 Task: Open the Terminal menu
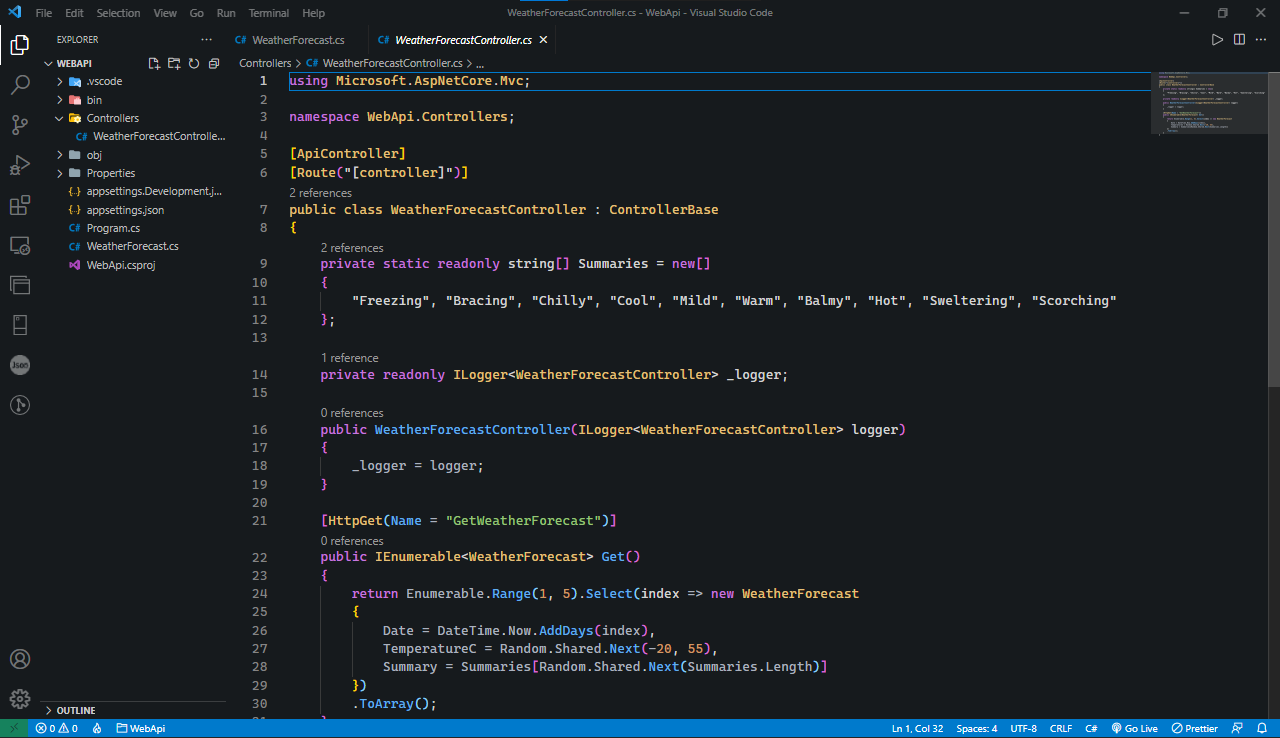coord(269,13)
